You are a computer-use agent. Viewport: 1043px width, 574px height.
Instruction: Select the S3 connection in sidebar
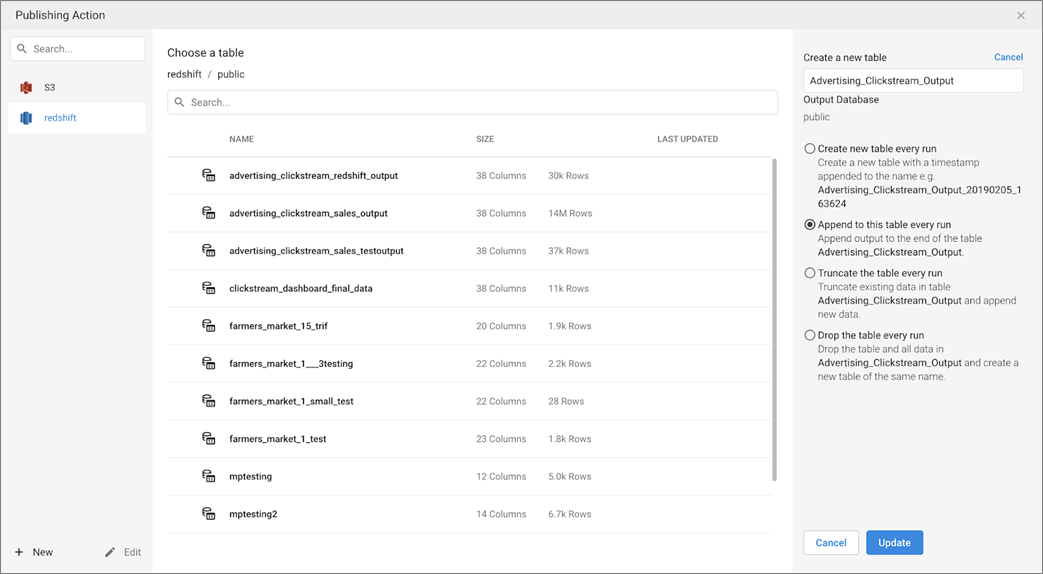(77, 87)
